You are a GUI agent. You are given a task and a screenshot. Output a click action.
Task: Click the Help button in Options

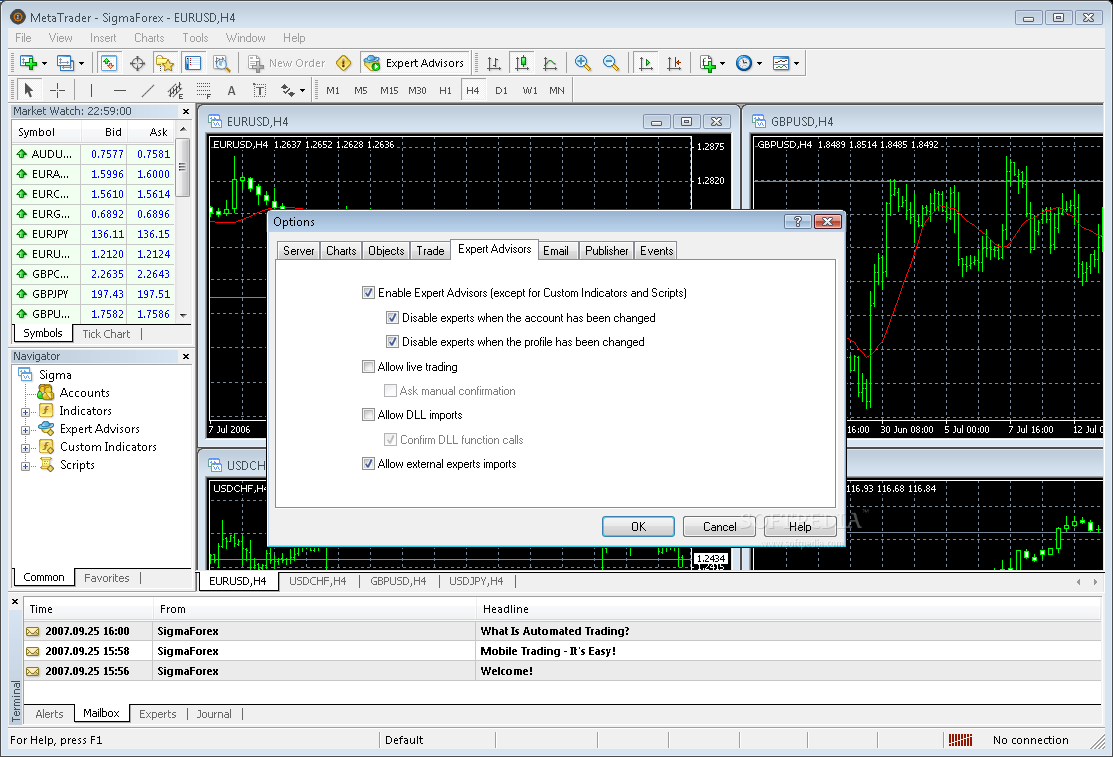click(800, 526)
